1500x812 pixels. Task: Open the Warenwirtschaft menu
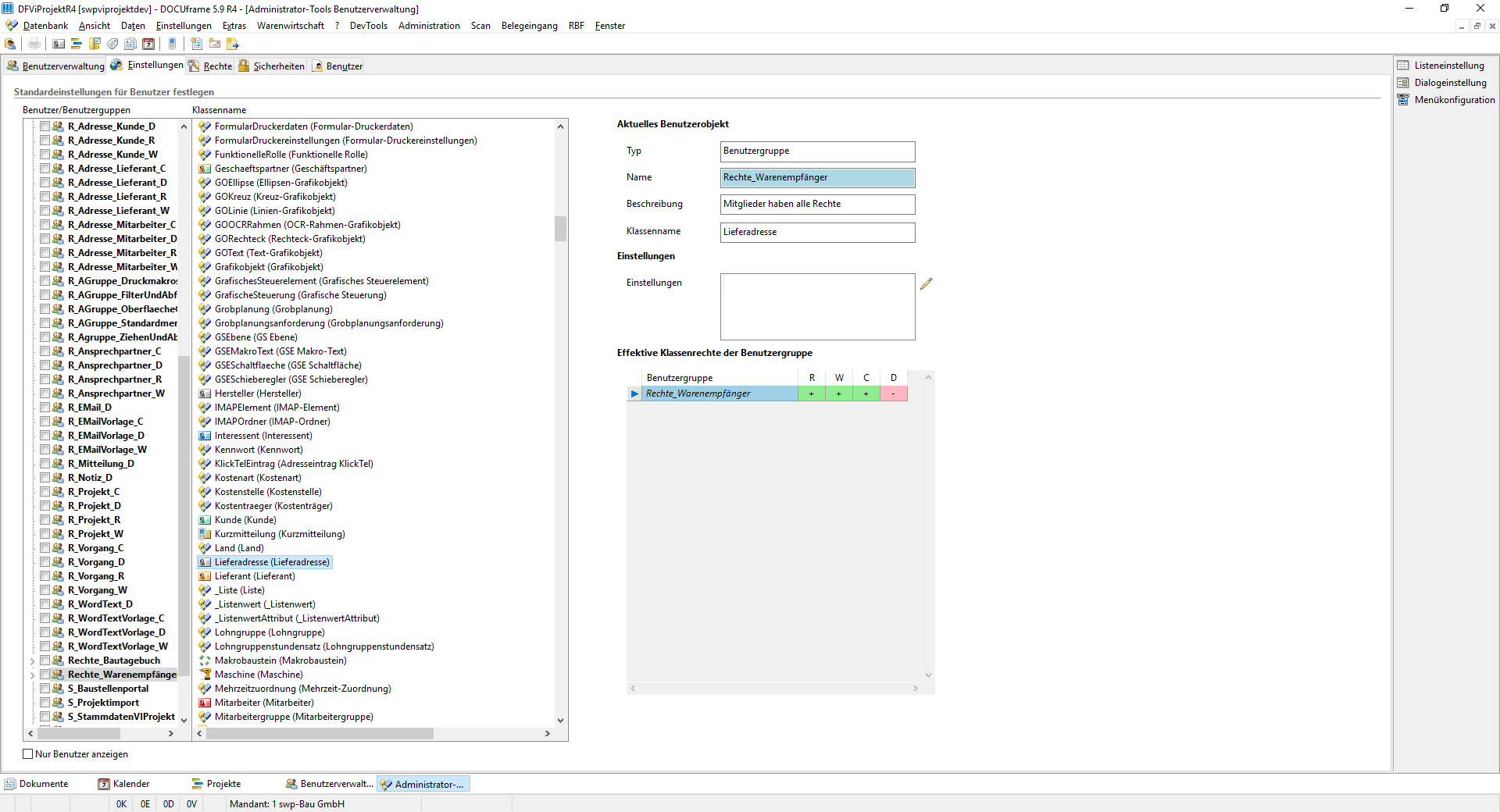click(291, 26)
